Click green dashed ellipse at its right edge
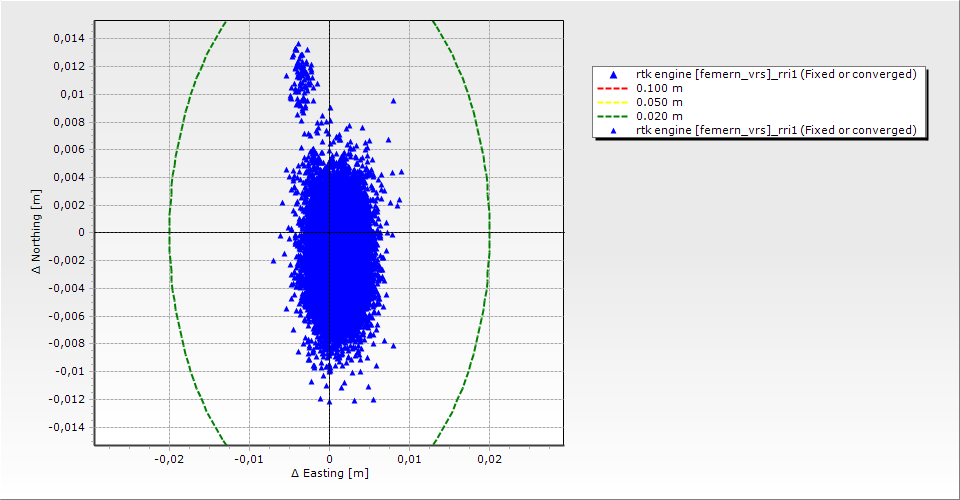This screenshot has height=500, width=960. point(490,232)
